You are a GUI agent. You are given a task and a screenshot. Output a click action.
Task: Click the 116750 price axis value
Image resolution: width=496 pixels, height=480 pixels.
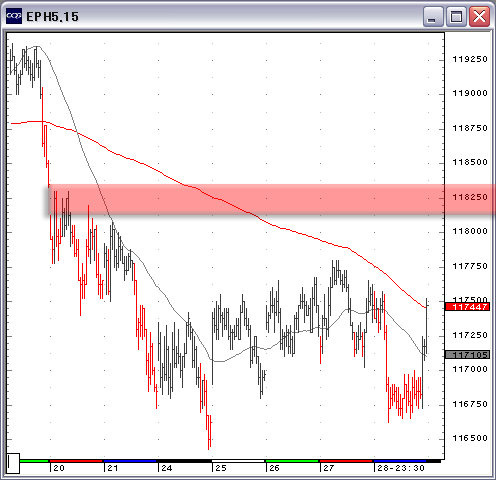[x=469, y=404]
